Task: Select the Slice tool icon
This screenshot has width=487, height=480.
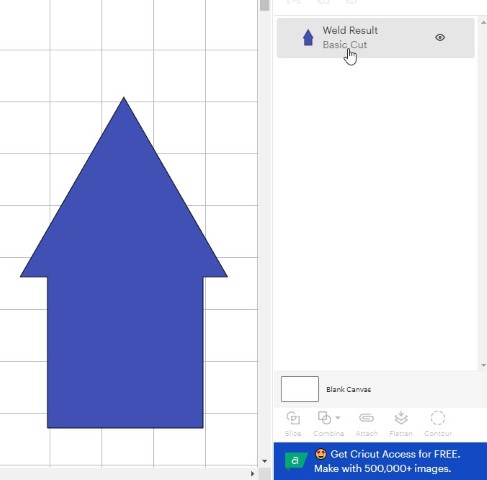Action: pos(293,418)
